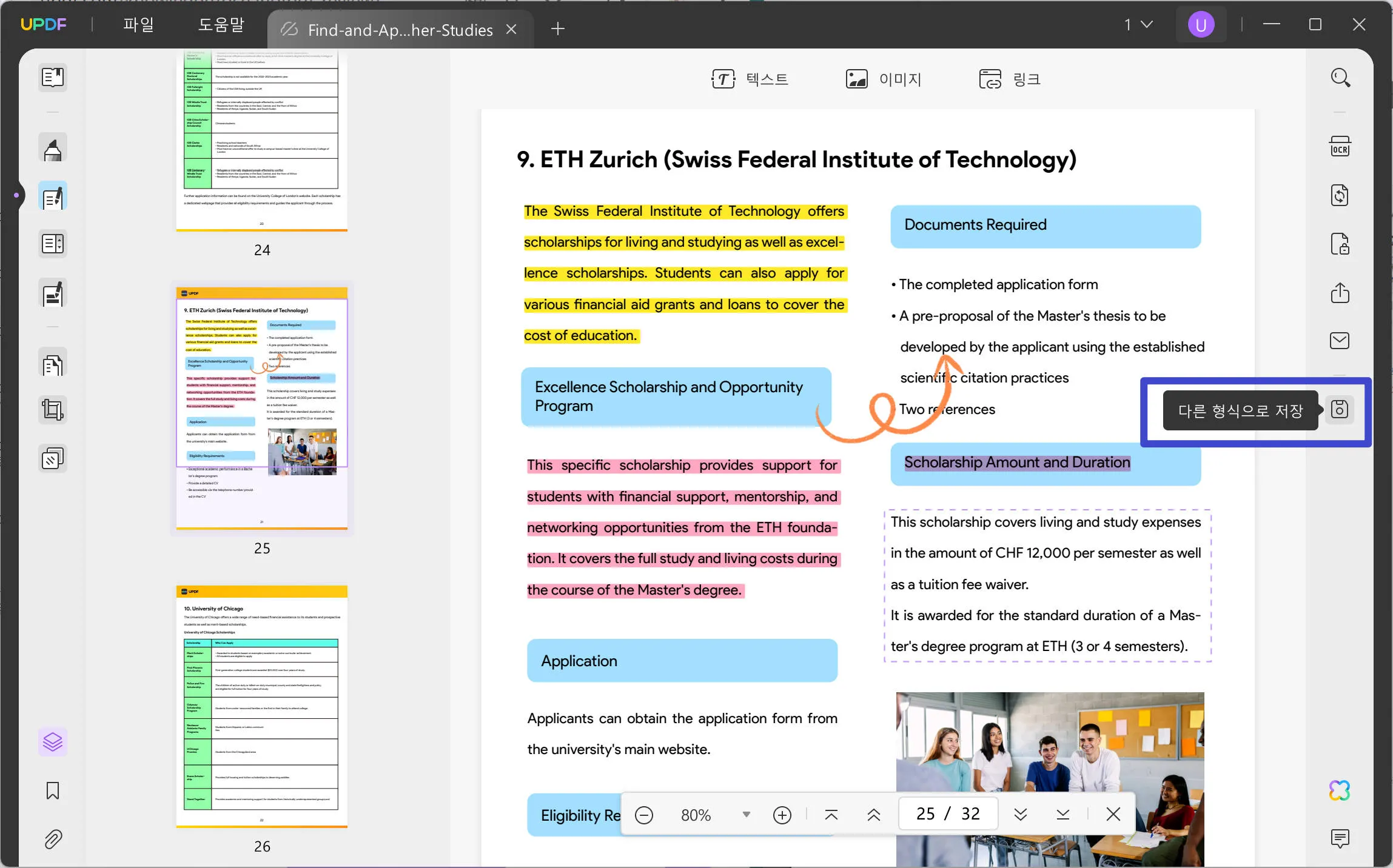Send file by email envelope icon
1393x868 pixels.
tap(1340, 341)
